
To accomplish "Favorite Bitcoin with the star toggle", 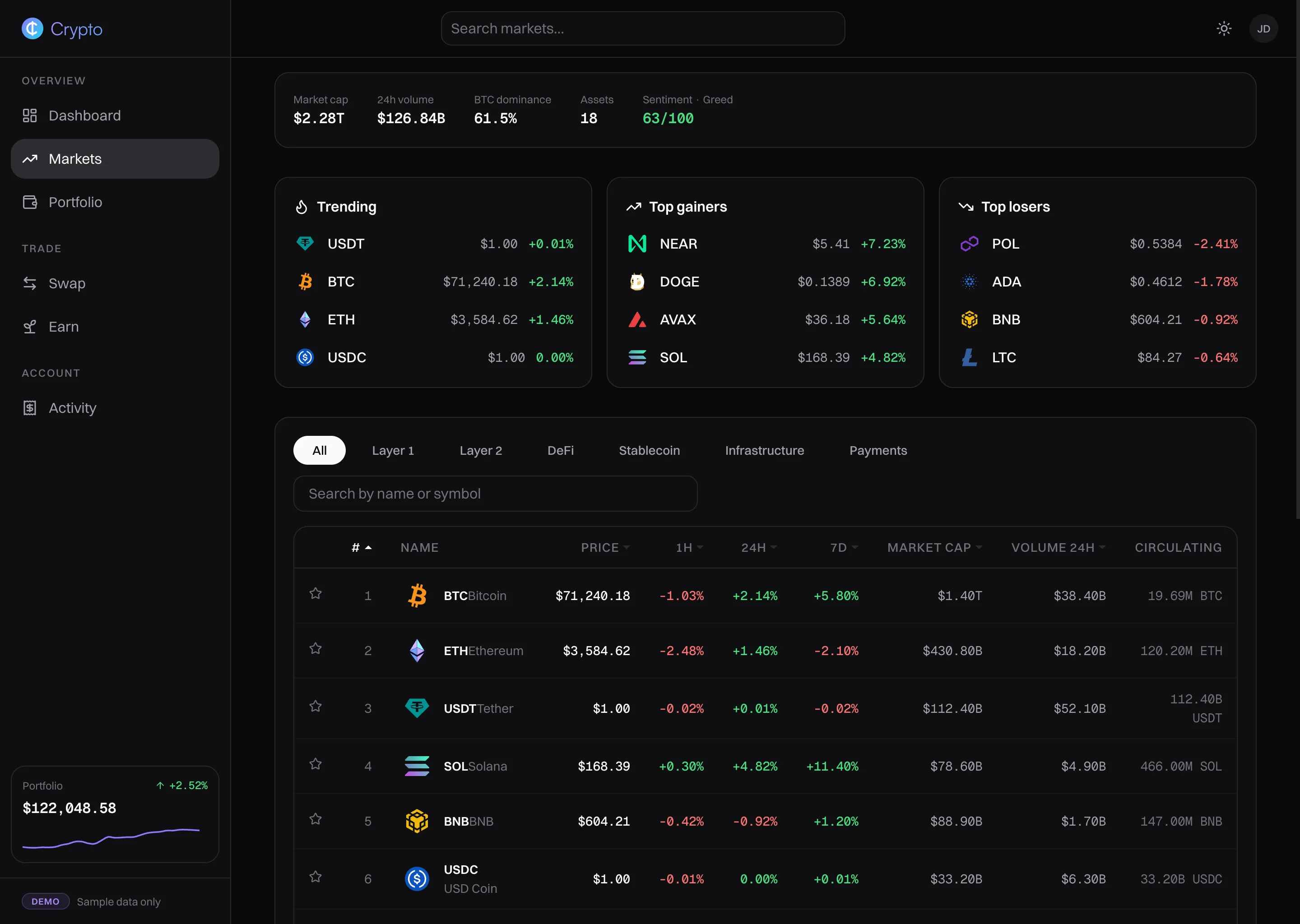I will [x=316, y=593].
